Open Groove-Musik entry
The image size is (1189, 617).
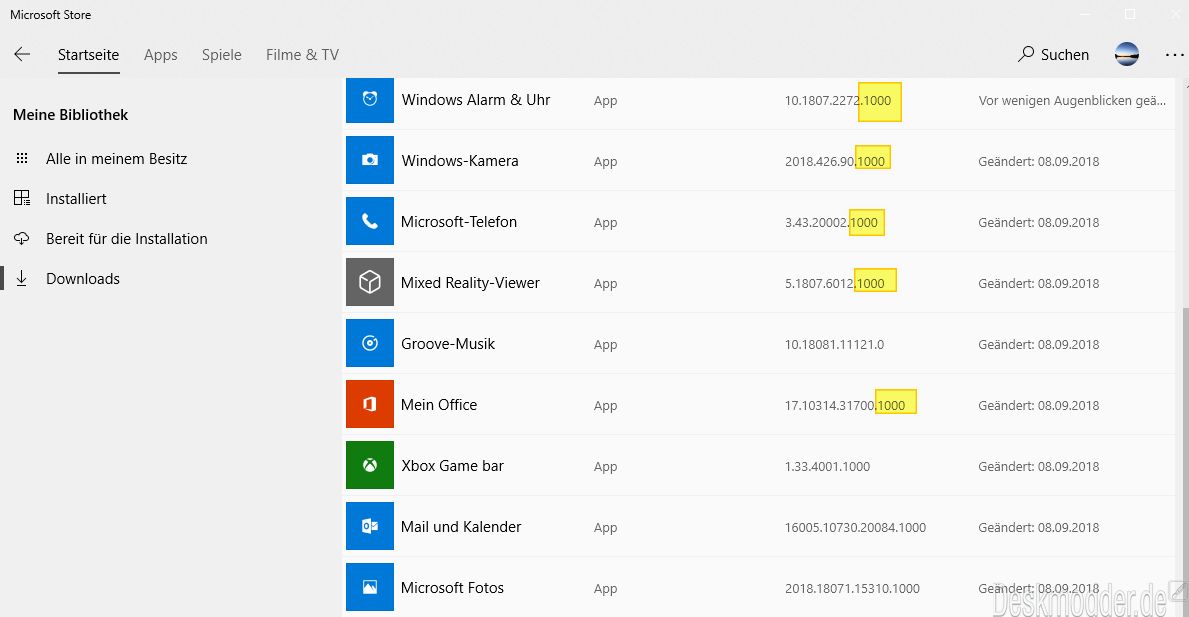pos(447,343)
